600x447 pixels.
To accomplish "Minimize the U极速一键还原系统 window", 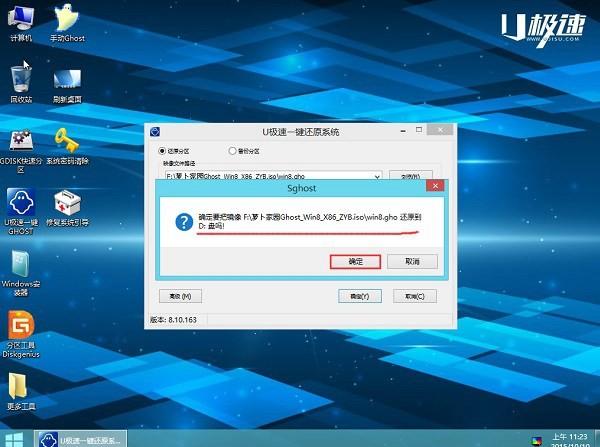I will (403, 131).
